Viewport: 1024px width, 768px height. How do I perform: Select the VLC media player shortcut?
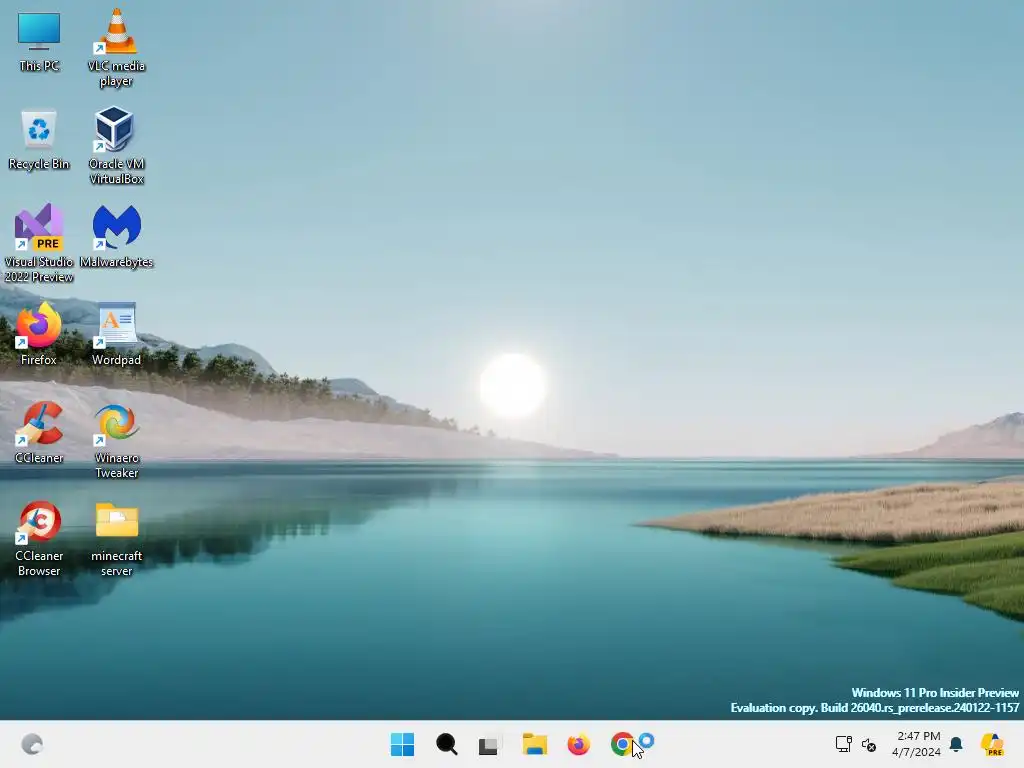coord(116,48)
